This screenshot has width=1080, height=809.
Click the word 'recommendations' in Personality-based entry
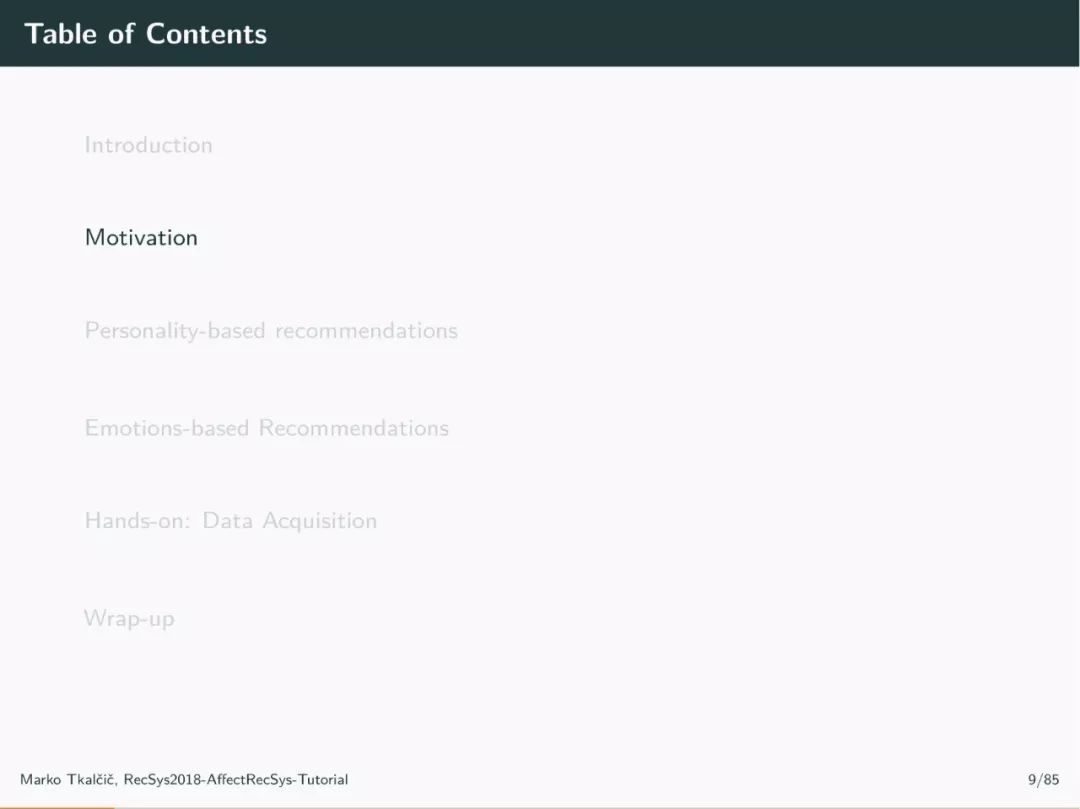click(366, 331)
